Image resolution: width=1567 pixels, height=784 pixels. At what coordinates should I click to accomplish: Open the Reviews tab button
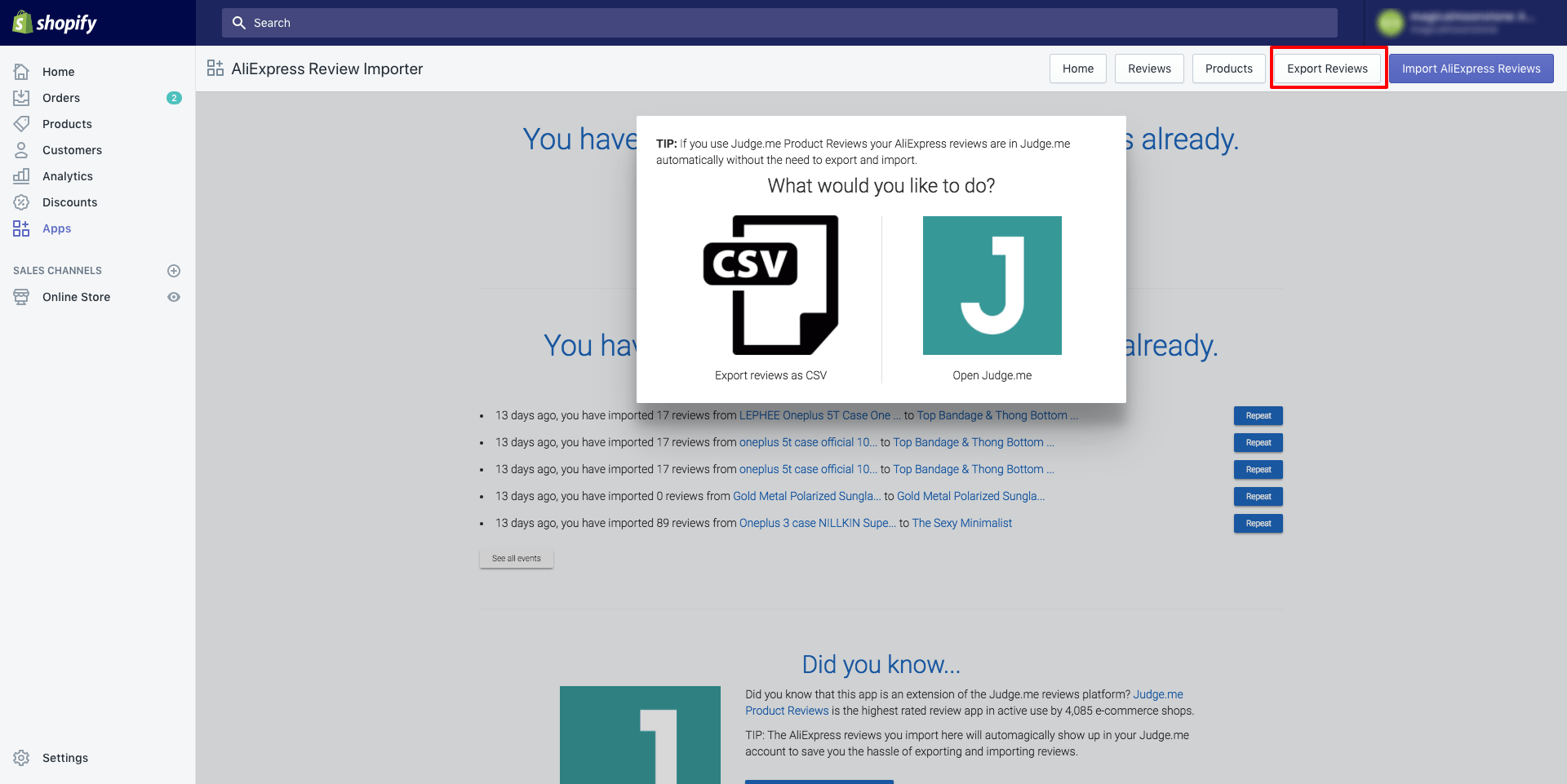click(1149, 69)
